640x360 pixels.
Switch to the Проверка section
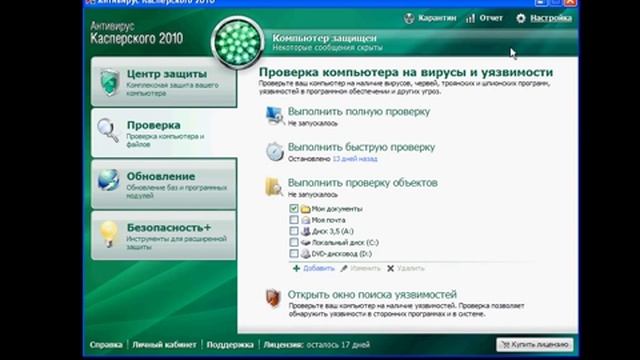point(164,133)
